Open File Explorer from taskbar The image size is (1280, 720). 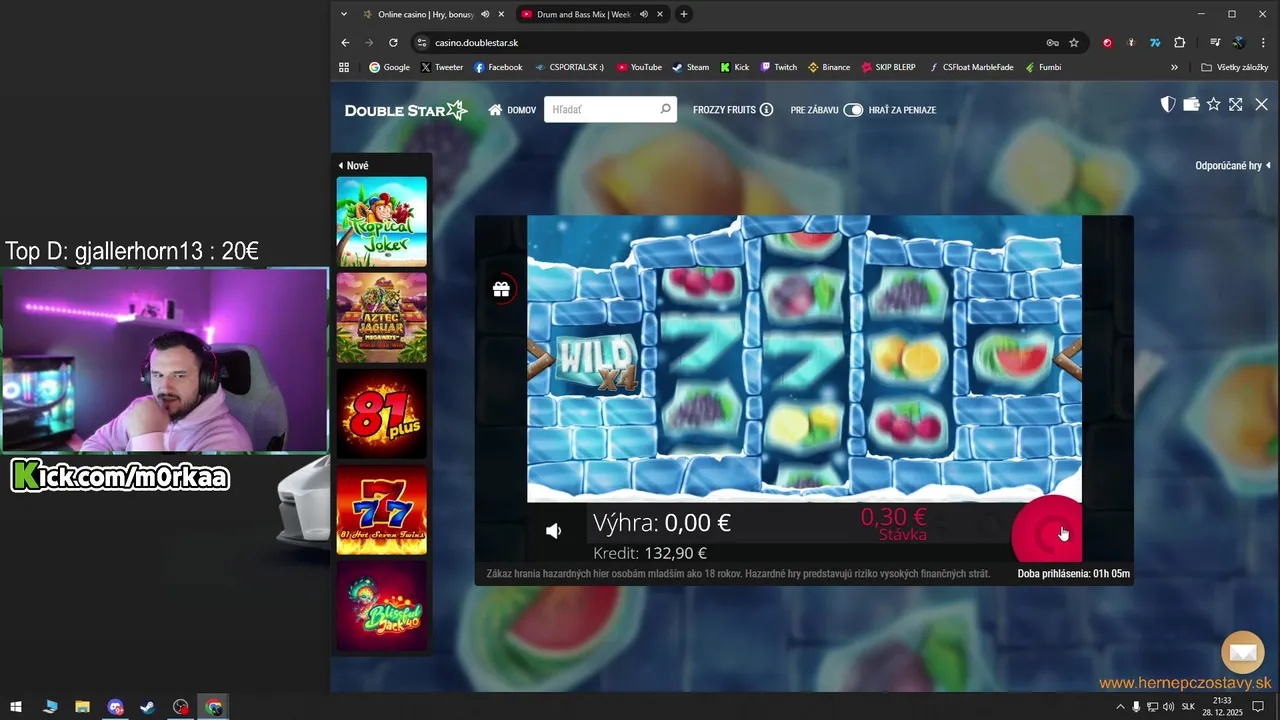pyautogui.click(x=82, y=707)
